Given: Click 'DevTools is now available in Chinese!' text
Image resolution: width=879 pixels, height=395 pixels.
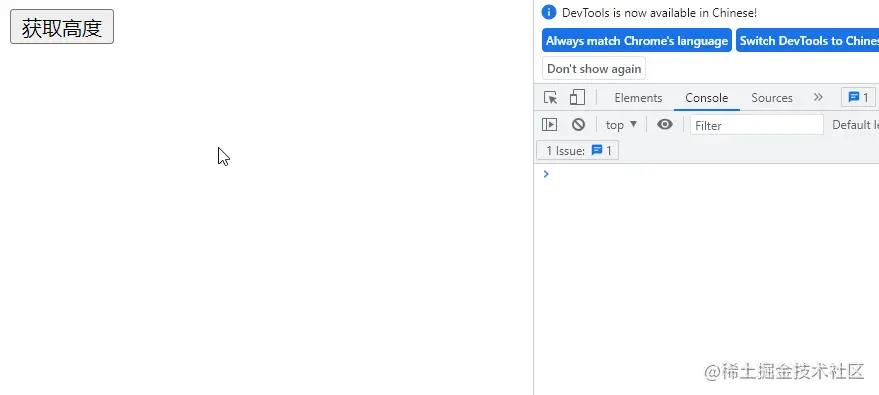Looking at the screenshot, I should click(x=659, y=13).
